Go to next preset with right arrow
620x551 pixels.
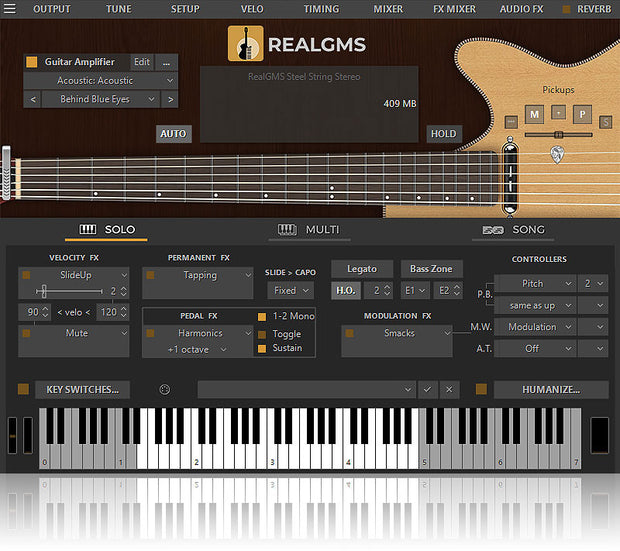coord(170,99)
